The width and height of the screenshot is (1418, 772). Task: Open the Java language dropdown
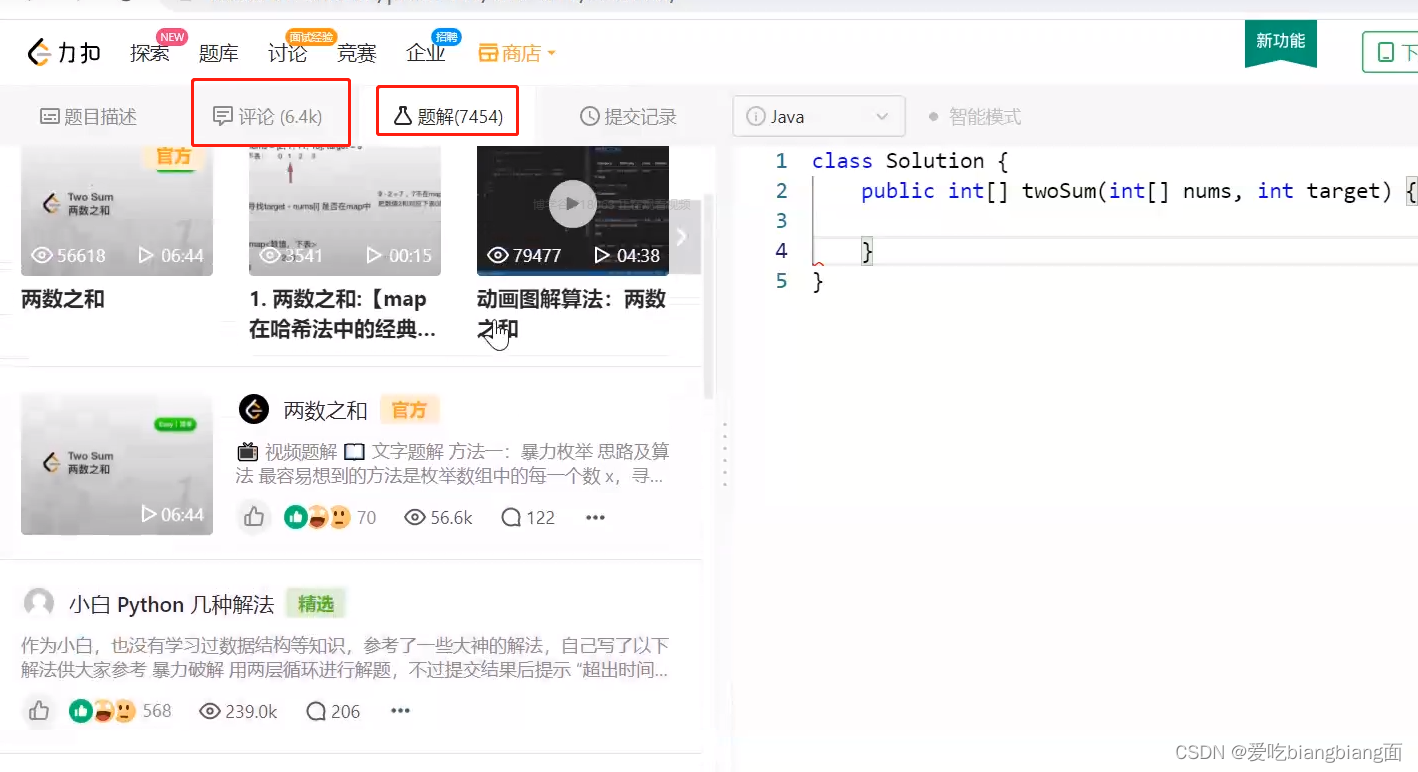[819, 116]
